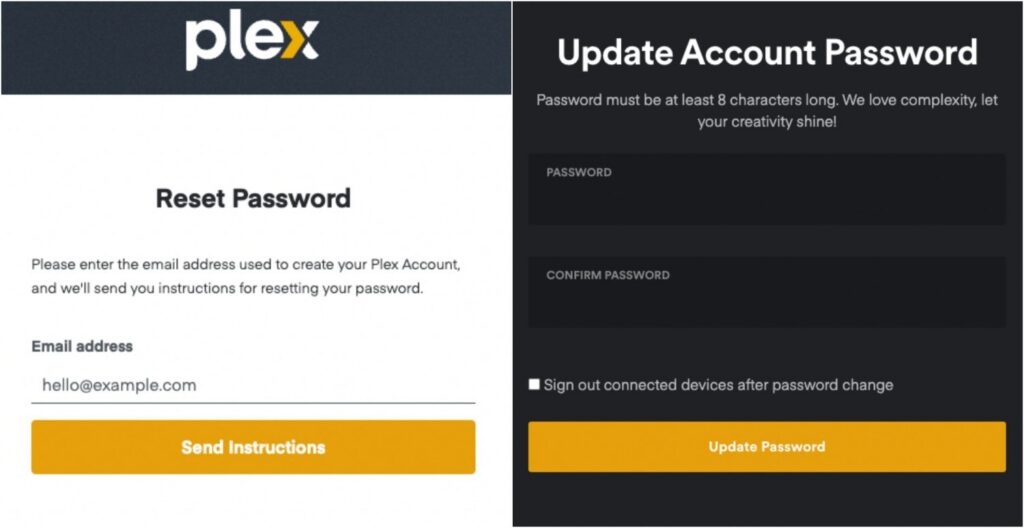Click the PASSWORD field label
Image resolution: width=1024 pixels, height=528 pixels.
(579, 172)
